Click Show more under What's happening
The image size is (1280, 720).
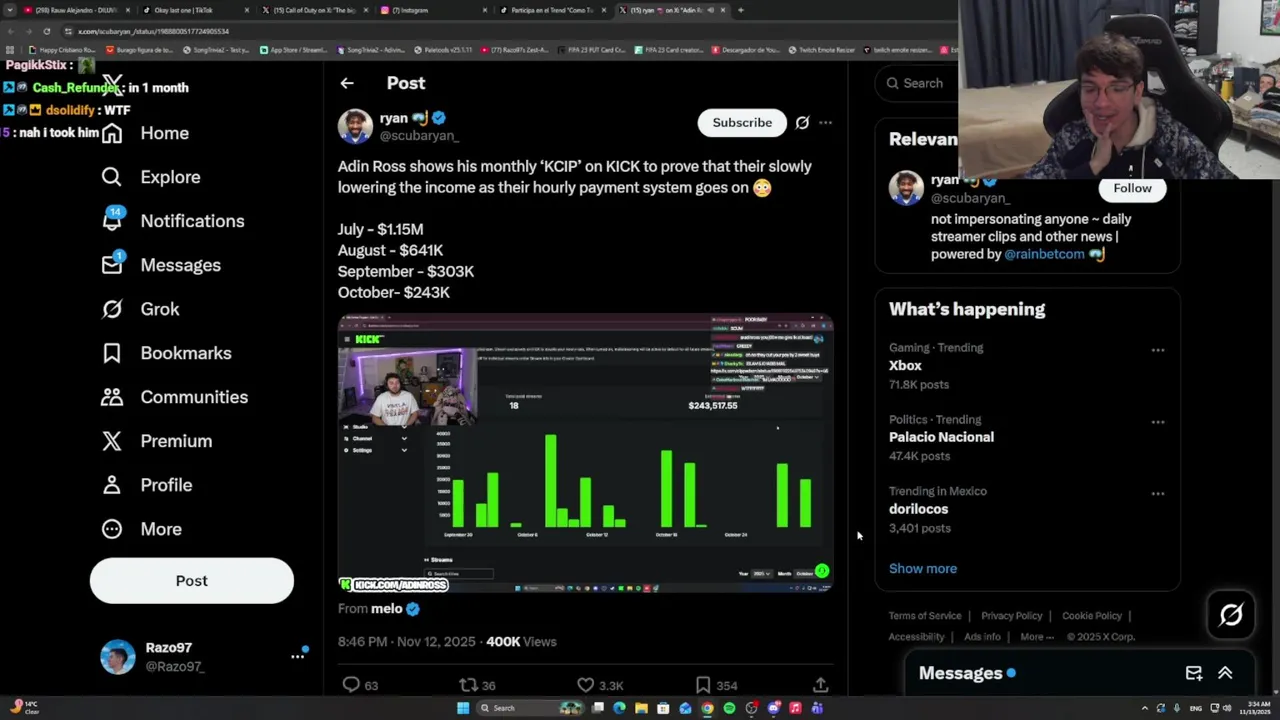(x=923, y=568)
